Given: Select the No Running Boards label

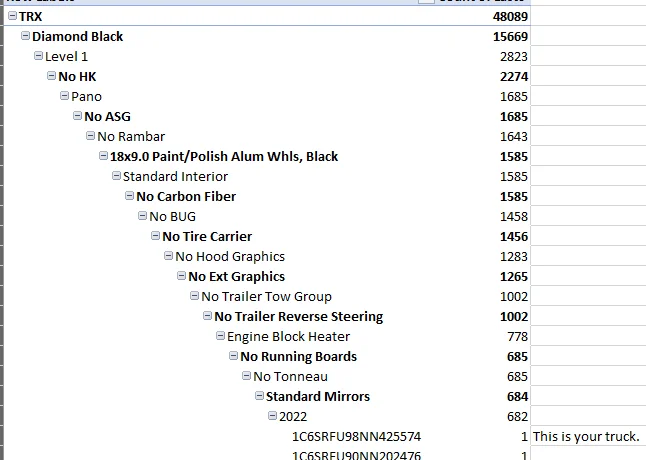Looking at the screenshot, I should click(298, 357).
